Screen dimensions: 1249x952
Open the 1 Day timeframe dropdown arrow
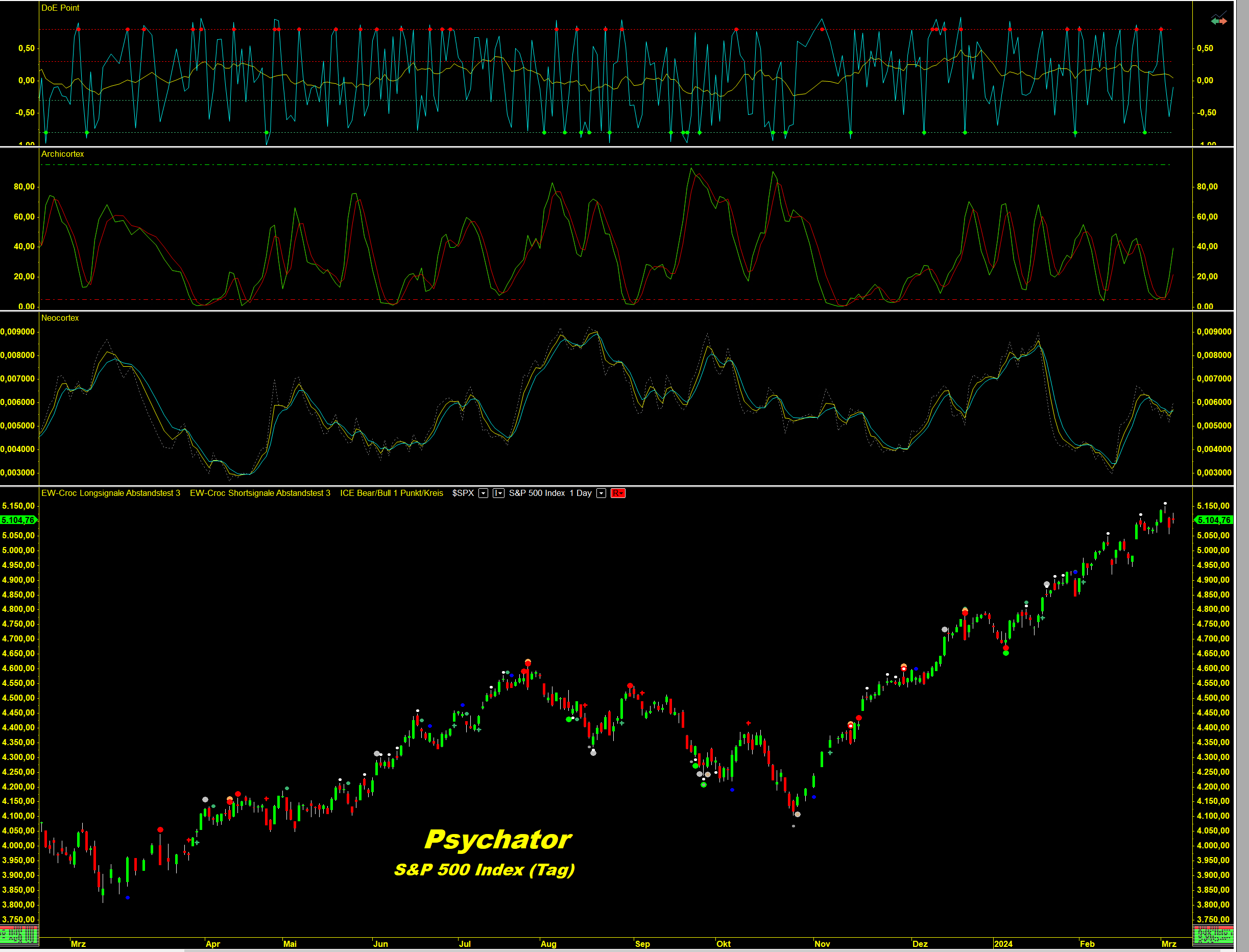[601, 493]
